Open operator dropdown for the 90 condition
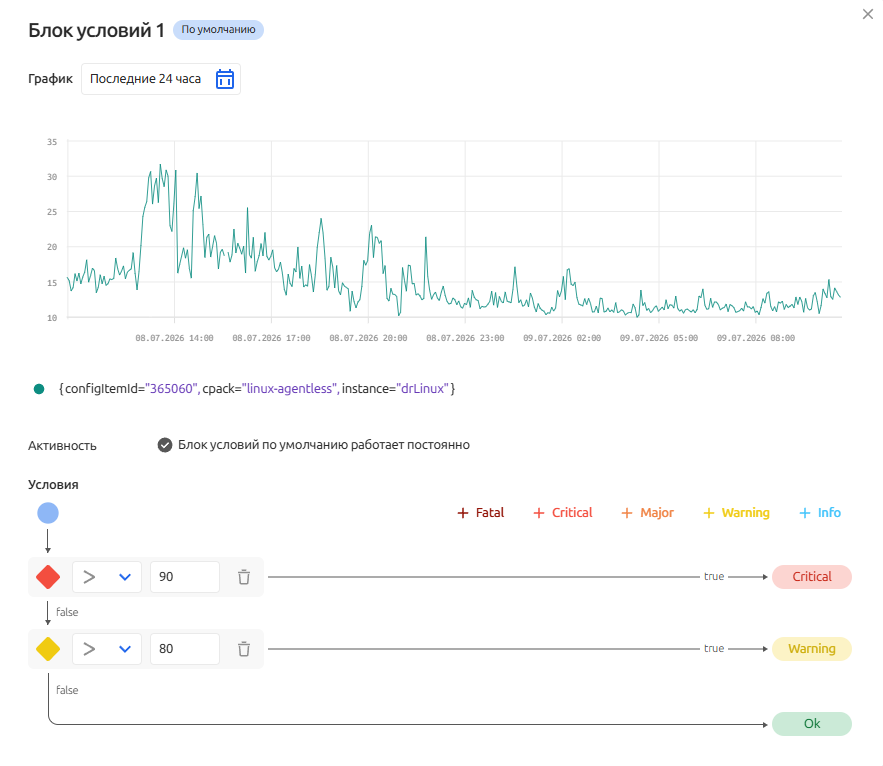This screenshot has height=766, width=883. click(x=107, y=577)
